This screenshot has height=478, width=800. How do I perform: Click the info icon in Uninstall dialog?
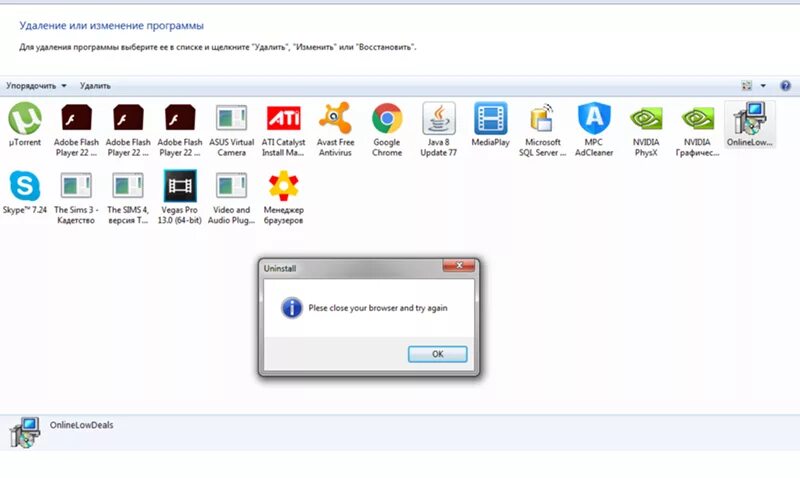pos(291,308)
